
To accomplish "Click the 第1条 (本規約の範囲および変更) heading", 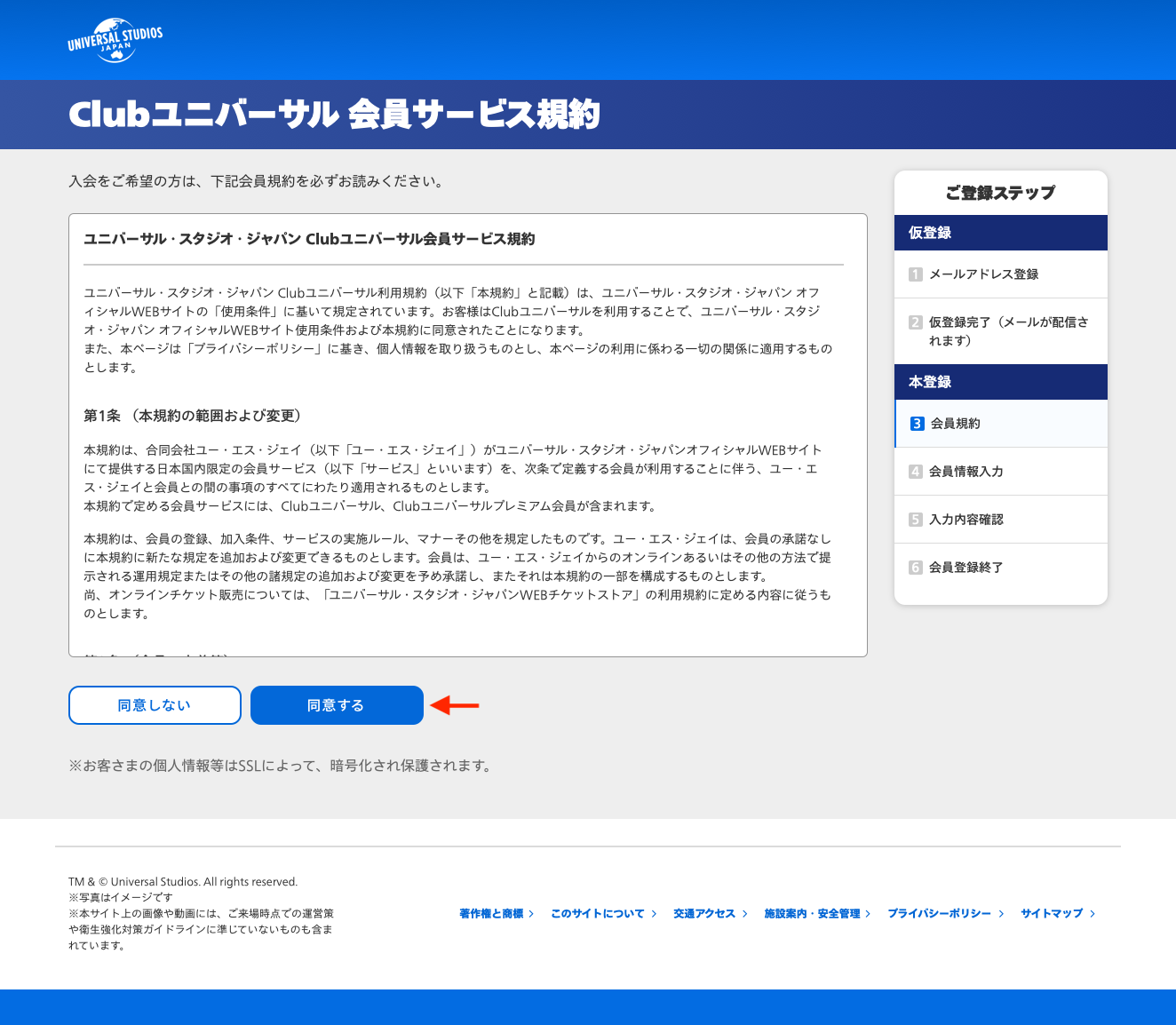I will [x=195, y=416].
